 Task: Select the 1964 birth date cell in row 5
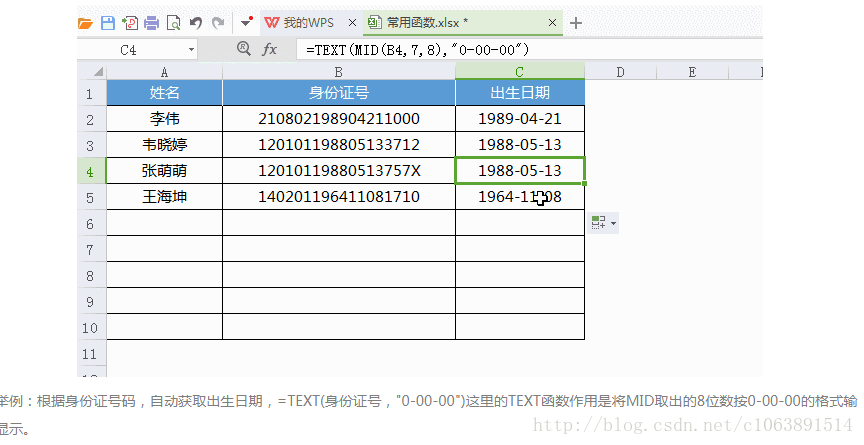[x=520, y=197]
